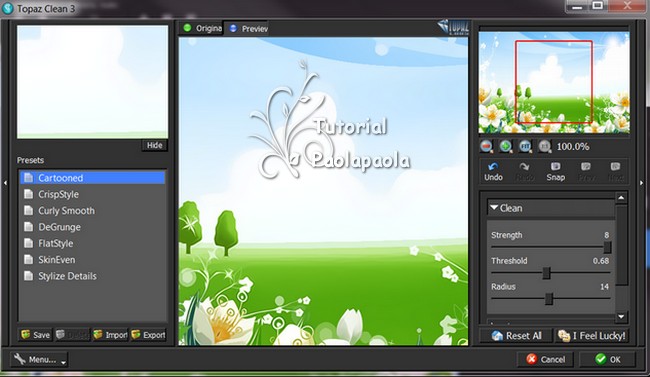Choose the FlatStyle preset
Viewport: 650px width, 377px height.
click(92, 243)
